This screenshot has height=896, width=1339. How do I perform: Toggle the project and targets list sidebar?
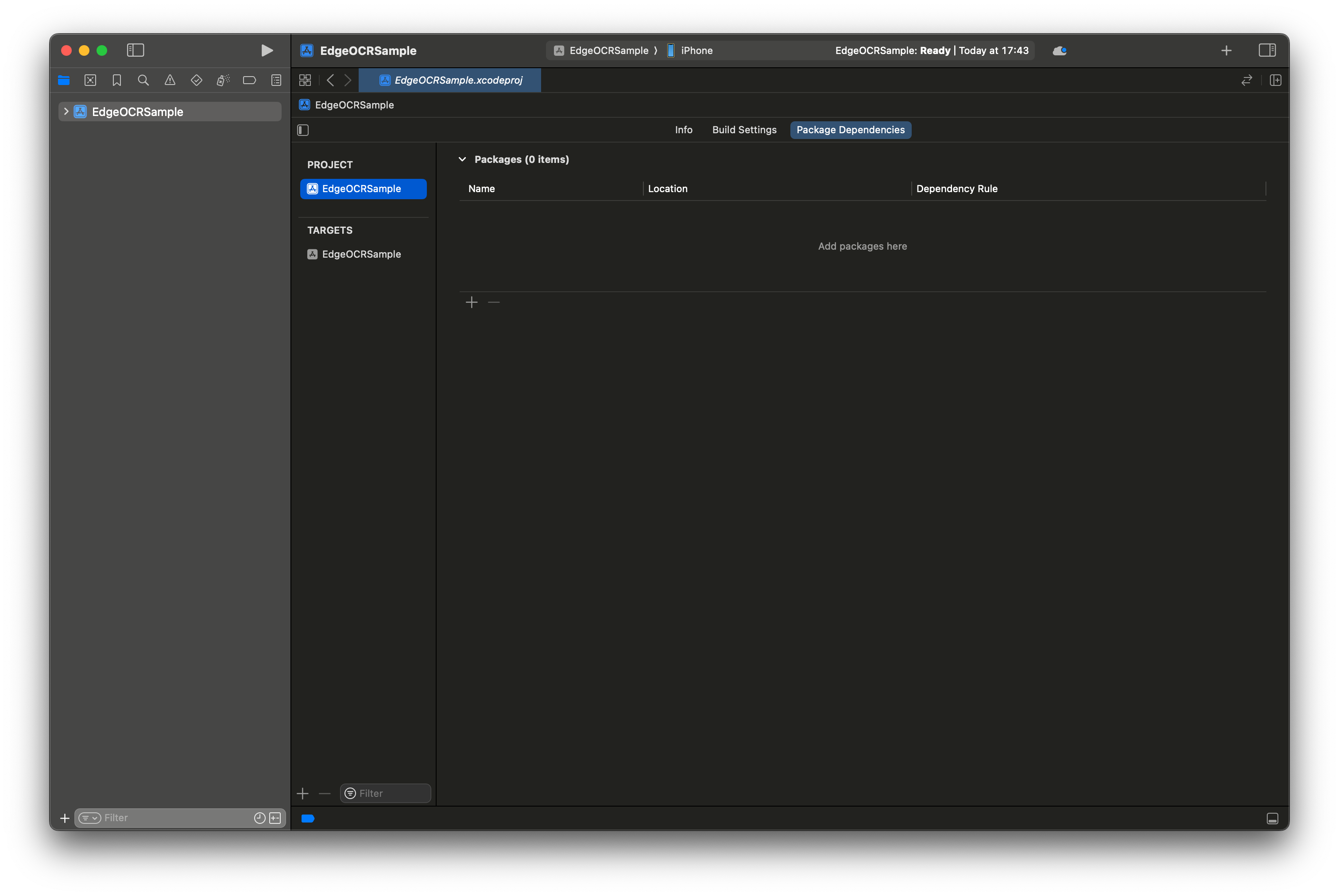(x=303, y=130)
